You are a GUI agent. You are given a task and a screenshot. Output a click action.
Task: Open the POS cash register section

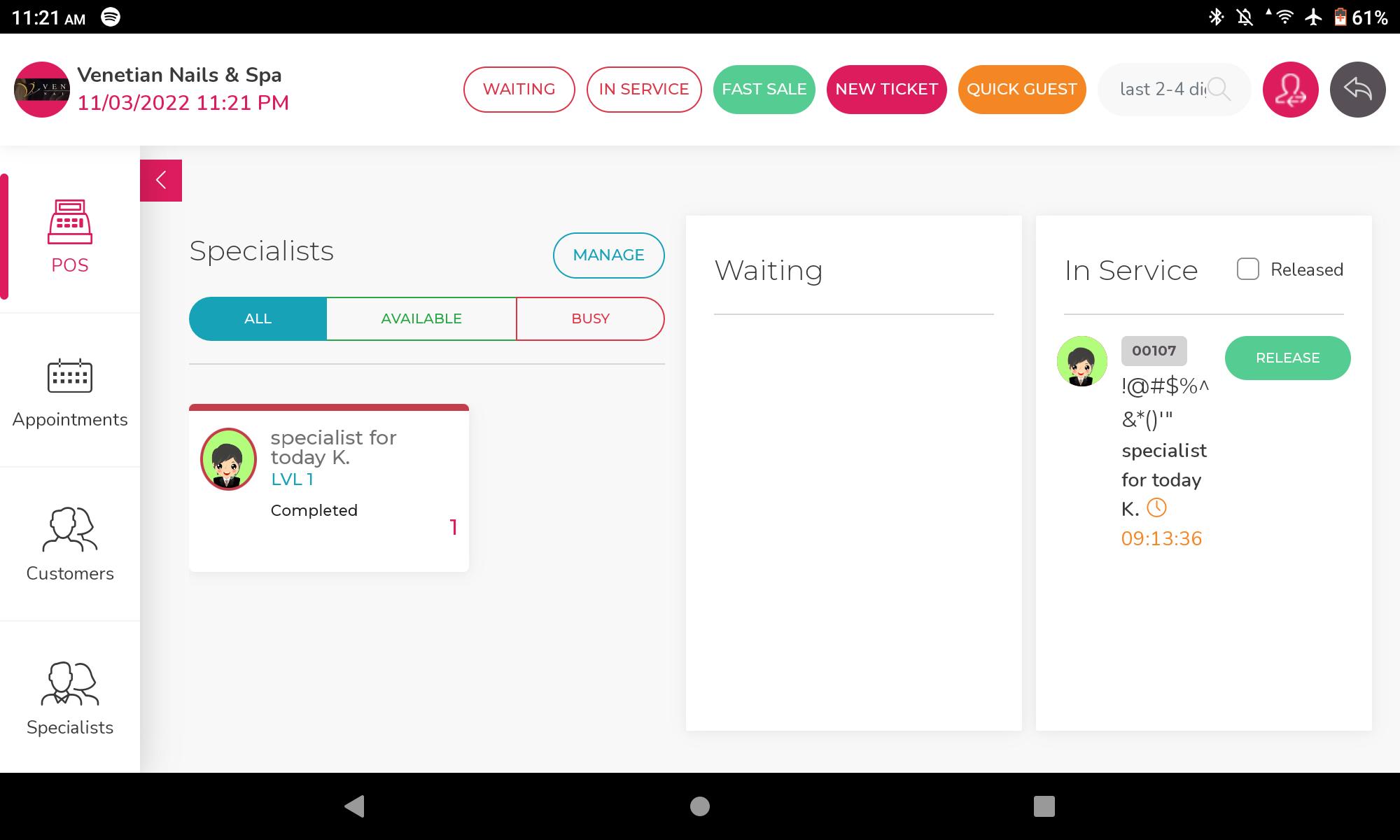[x=70, y=237]
